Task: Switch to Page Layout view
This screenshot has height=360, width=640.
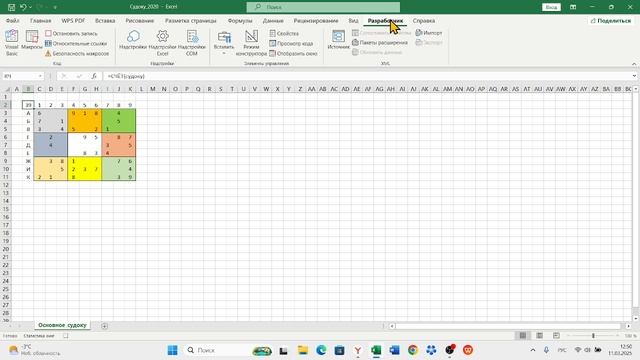Action: 539,336
